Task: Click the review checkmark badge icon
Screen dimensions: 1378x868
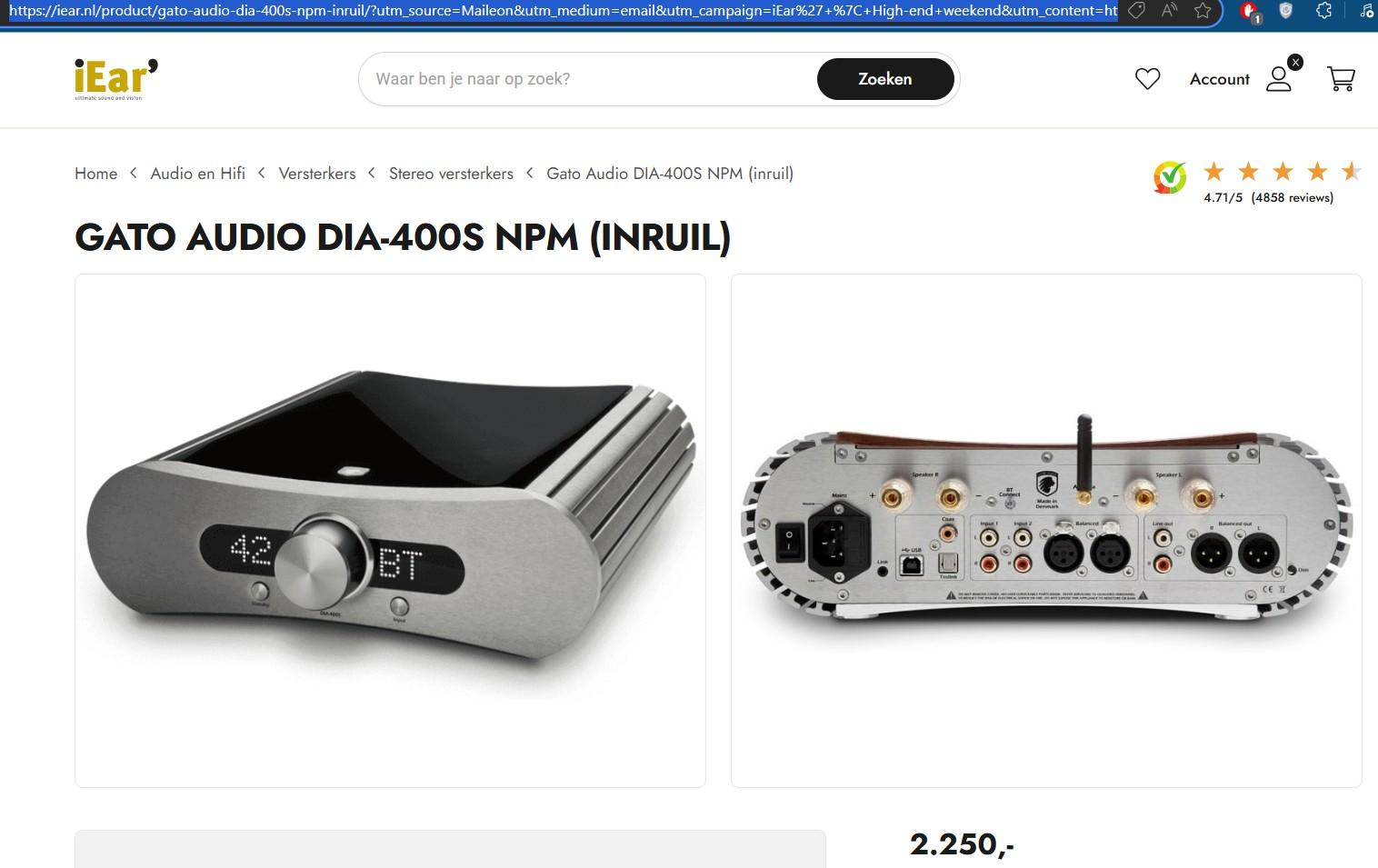Action: tap(1170, 177)
